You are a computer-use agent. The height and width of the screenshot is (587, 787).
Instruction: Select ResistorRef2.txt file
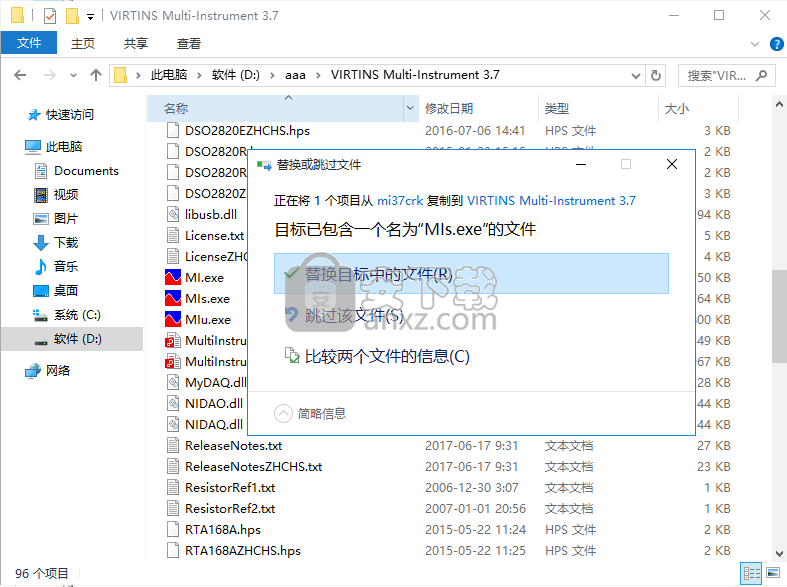(230, 509)
